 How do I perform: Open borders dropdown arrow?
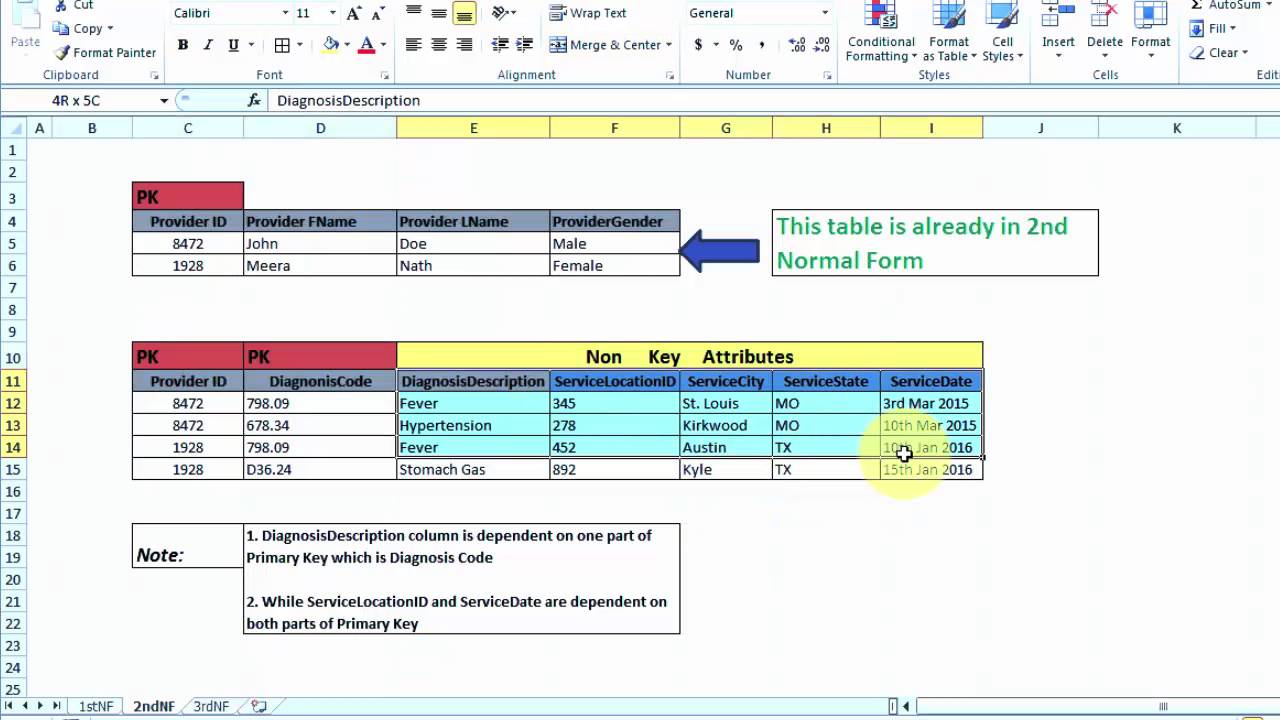click(299, 45)
